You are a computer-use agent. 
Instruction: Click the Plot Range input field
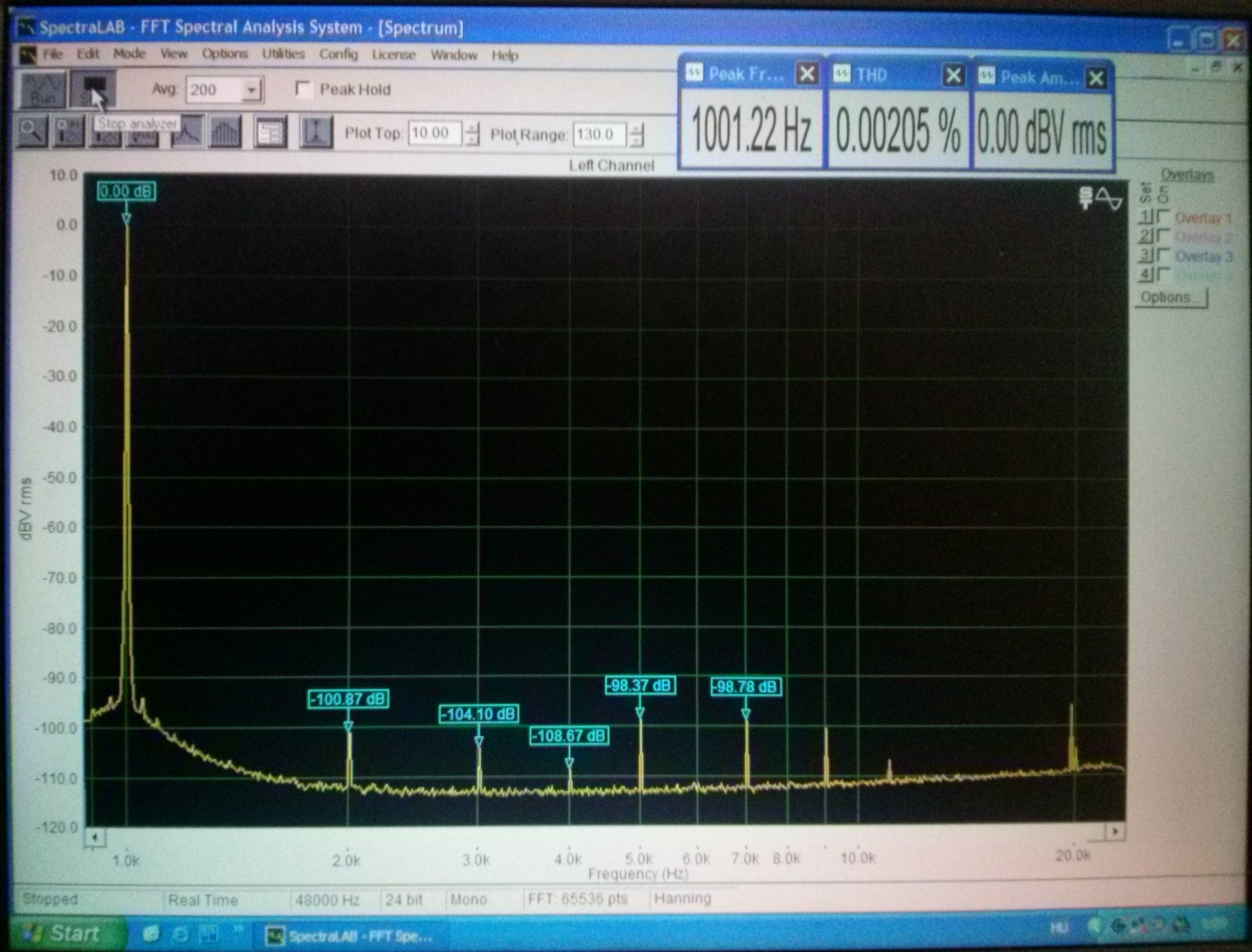click(x=600, y=135)
